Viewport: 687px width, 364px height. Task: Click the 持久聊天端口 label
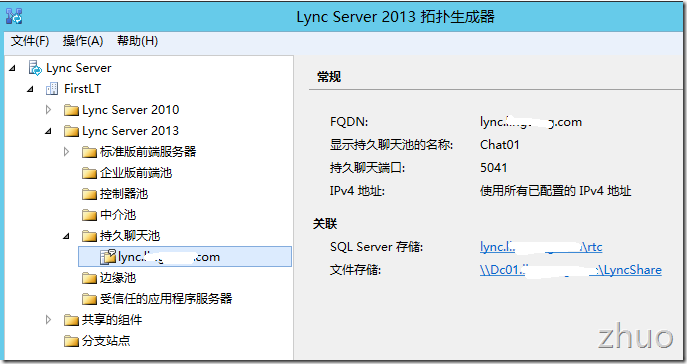367,168
